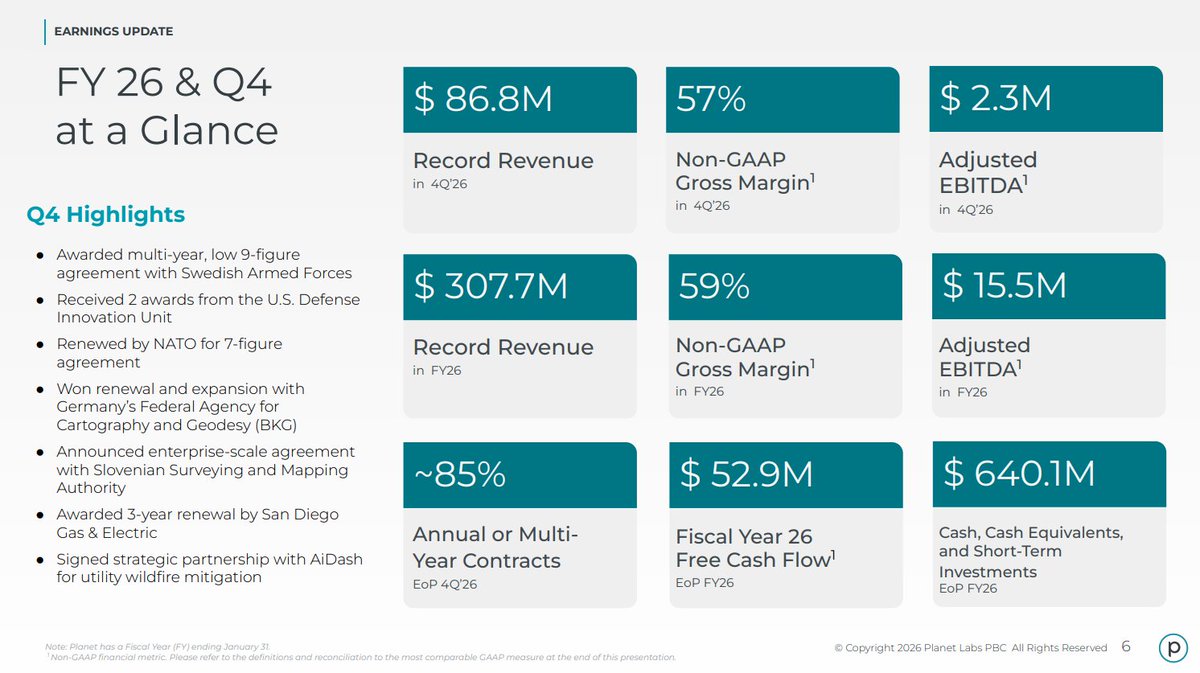Click 'Non-GAAP Gross Margin' label for 4Q'26
The height and width of the screenshot is (673, 1200).
click(746, 171)
